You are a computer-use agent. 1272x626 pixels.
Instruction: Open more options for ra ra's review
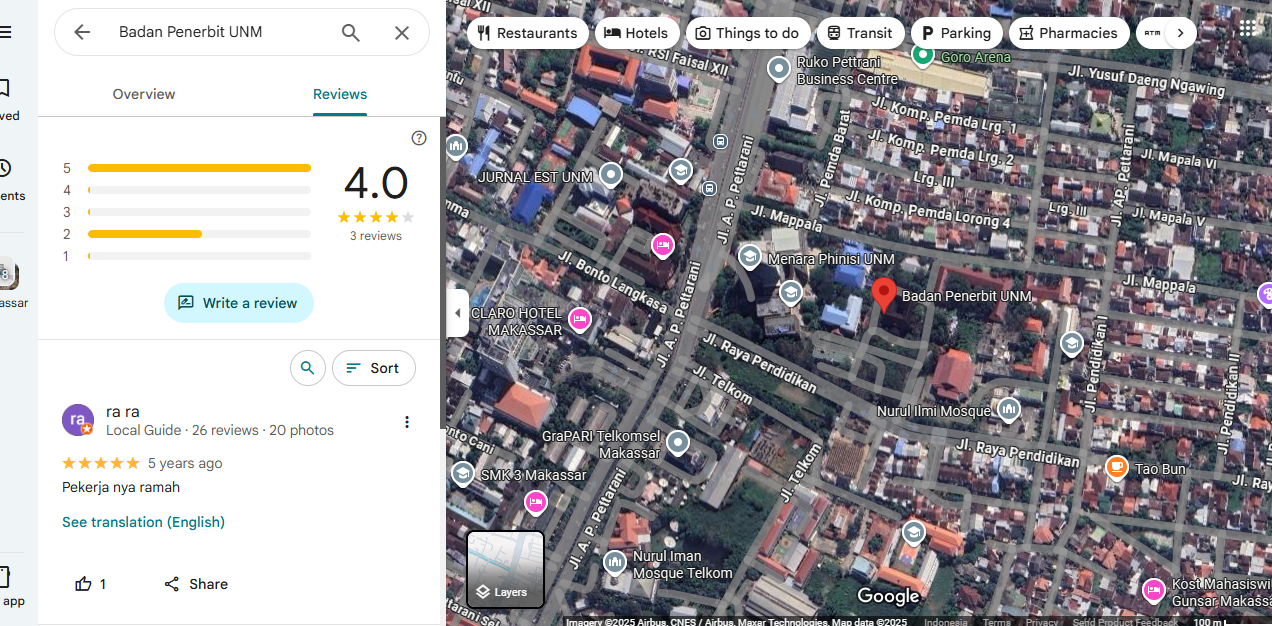click(407, 422)
